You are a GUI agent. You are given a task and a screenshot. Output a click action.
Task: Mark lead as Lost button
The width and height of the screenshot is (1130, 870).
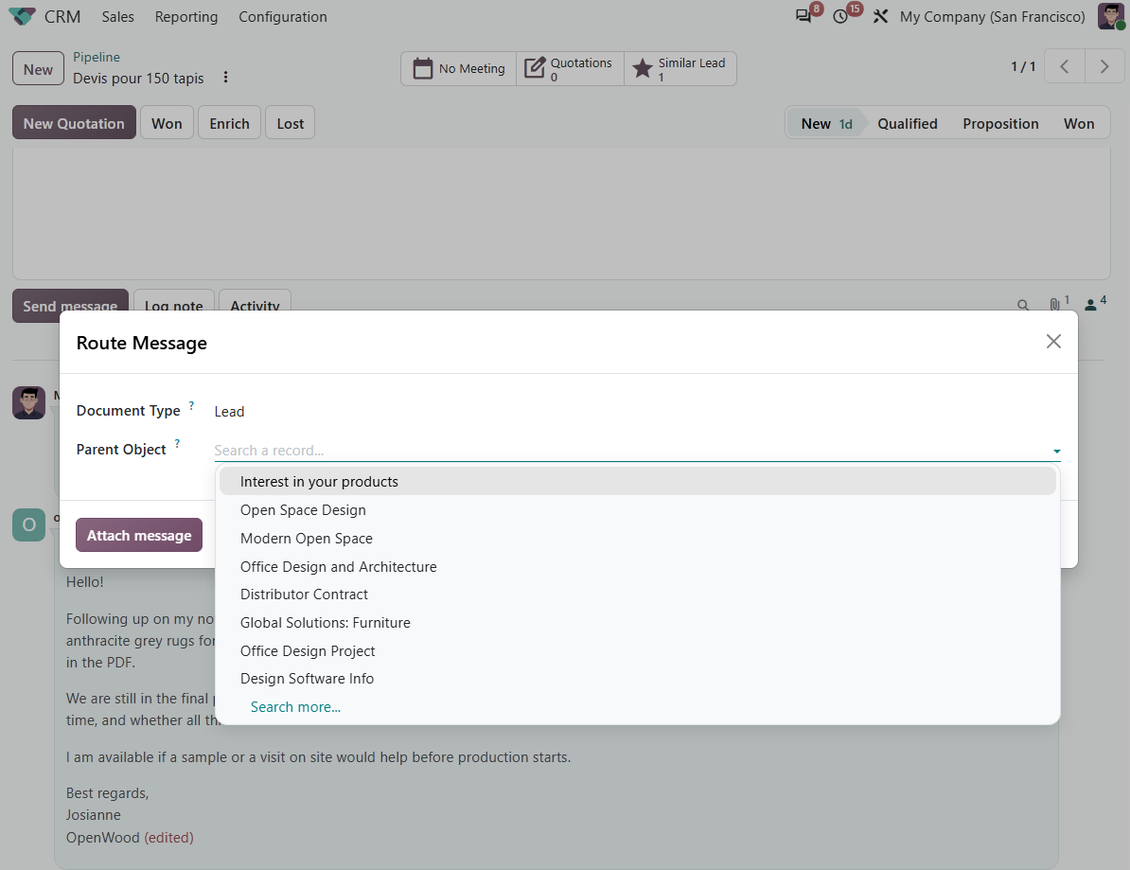(290, 123)
